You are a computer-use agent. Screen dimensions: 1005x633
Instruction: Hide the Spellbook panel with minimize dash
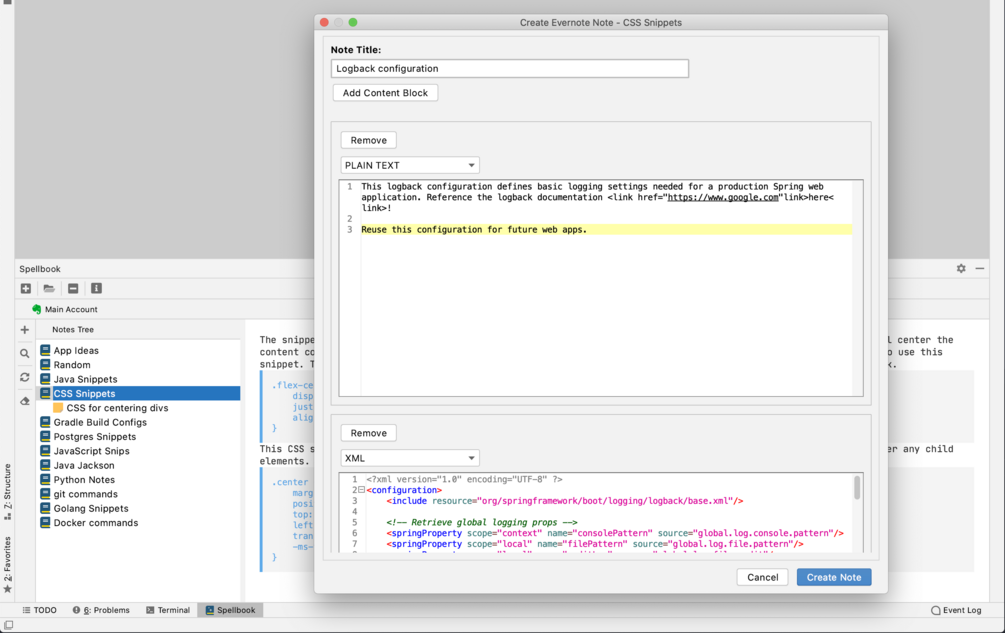[979, 268]
